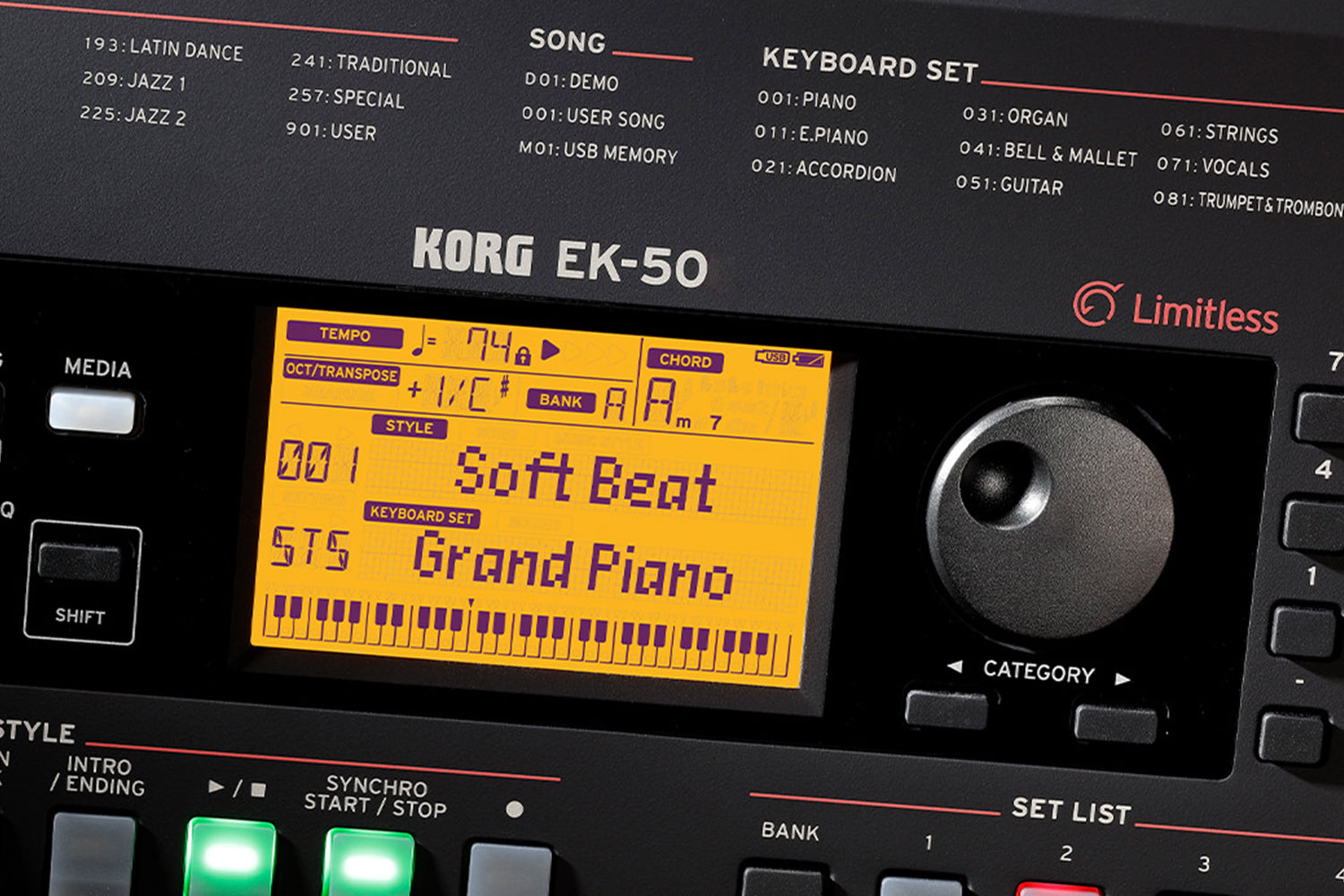The image size is (1344, 896).
Task: Click the Grand Piano keyboard set name
Action: tap(573, 564)
